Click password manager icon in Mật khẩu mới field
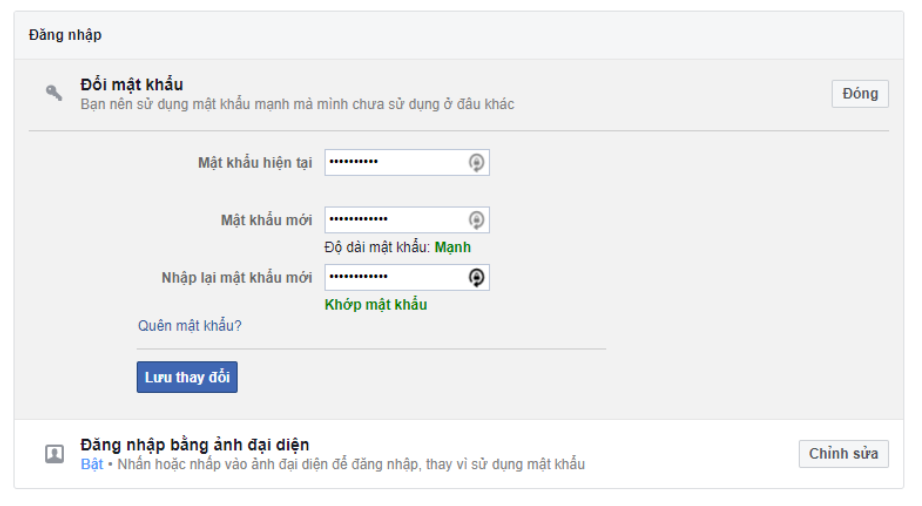922x506 pixels. [476, 220]
